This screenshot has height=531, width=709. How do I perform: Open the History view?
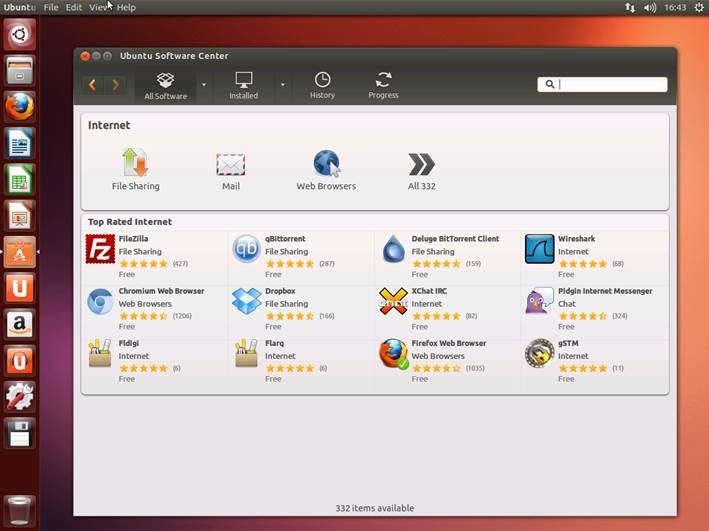(322, 86)
